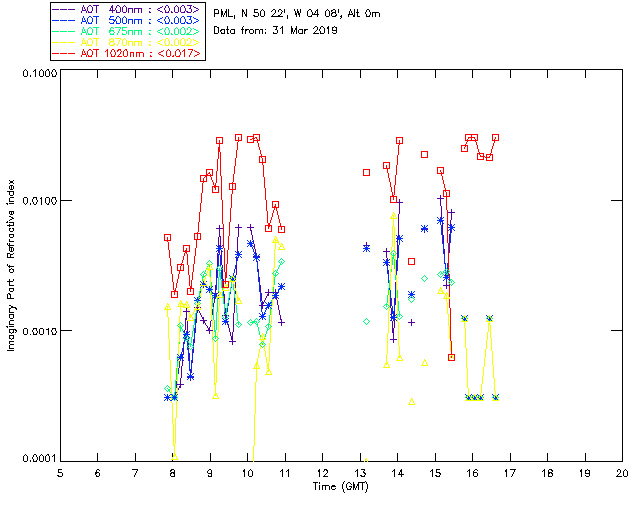
Task: Click the AOT 675nm legend entry
Action: point(128,31)
